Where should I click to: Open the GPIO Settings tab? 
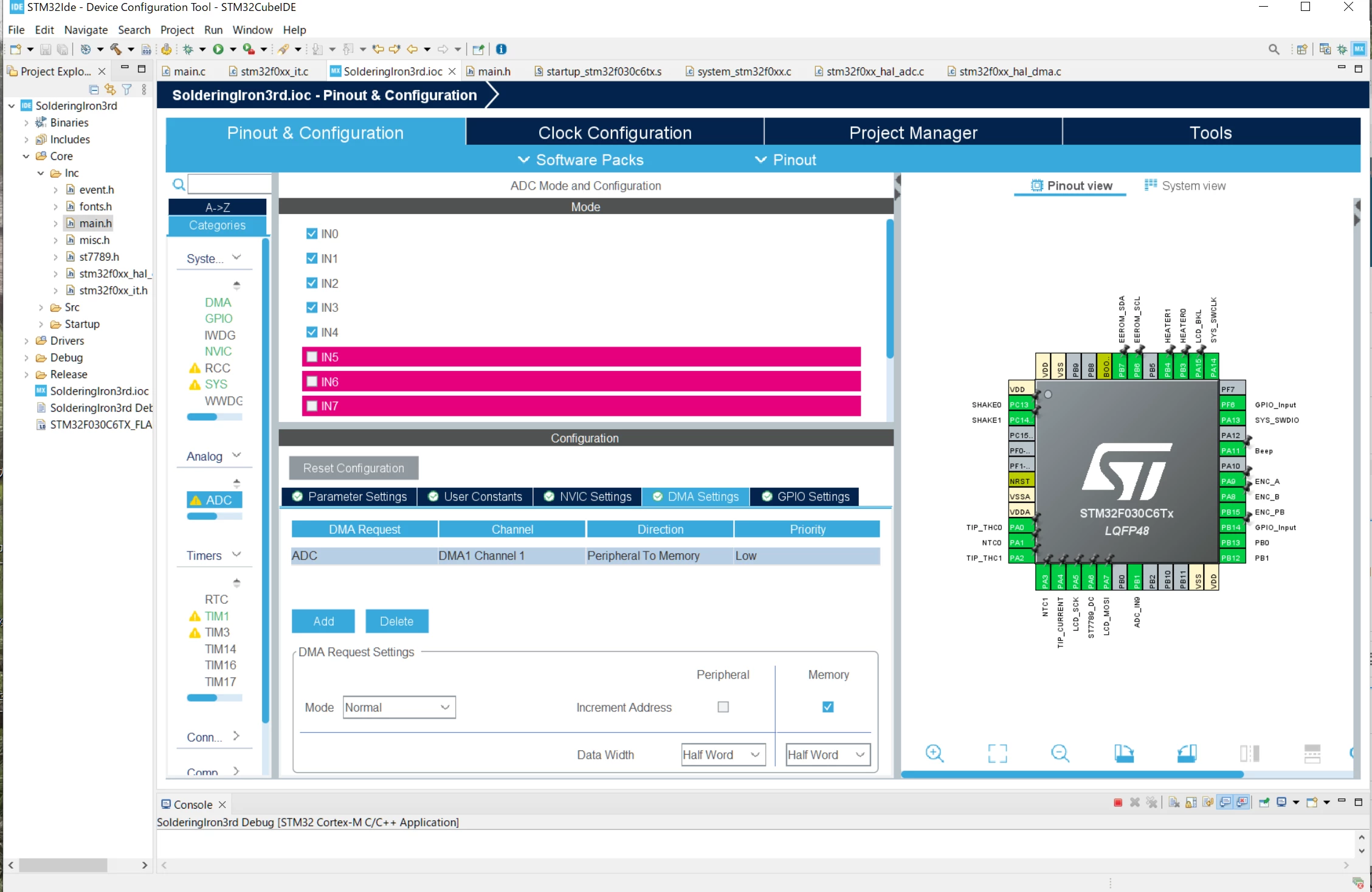(x=805, y=497)
